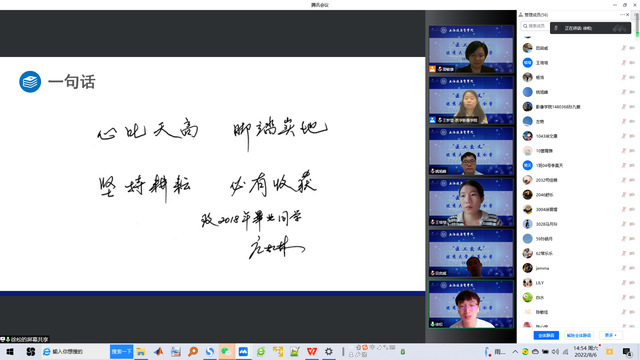Expand hidden system tray icons arrow
640x360 pixels.
click(515, 351)
